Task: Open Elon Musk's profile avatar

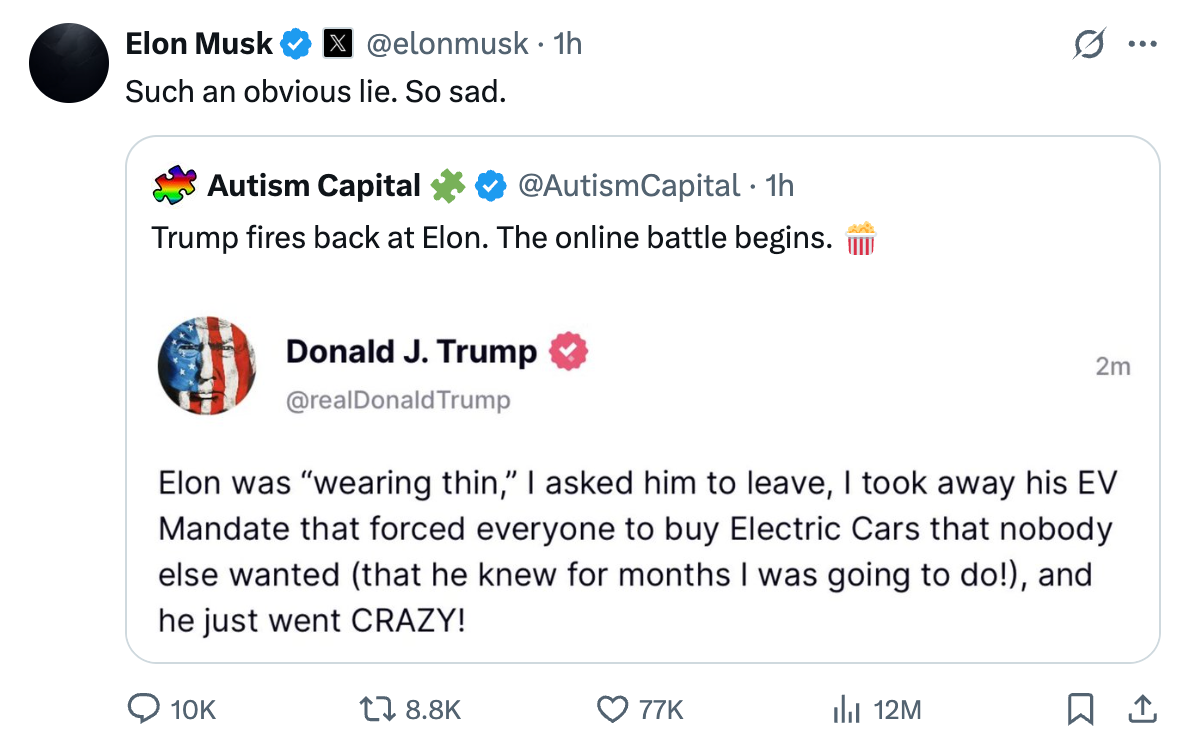Action: pos(69,62)
